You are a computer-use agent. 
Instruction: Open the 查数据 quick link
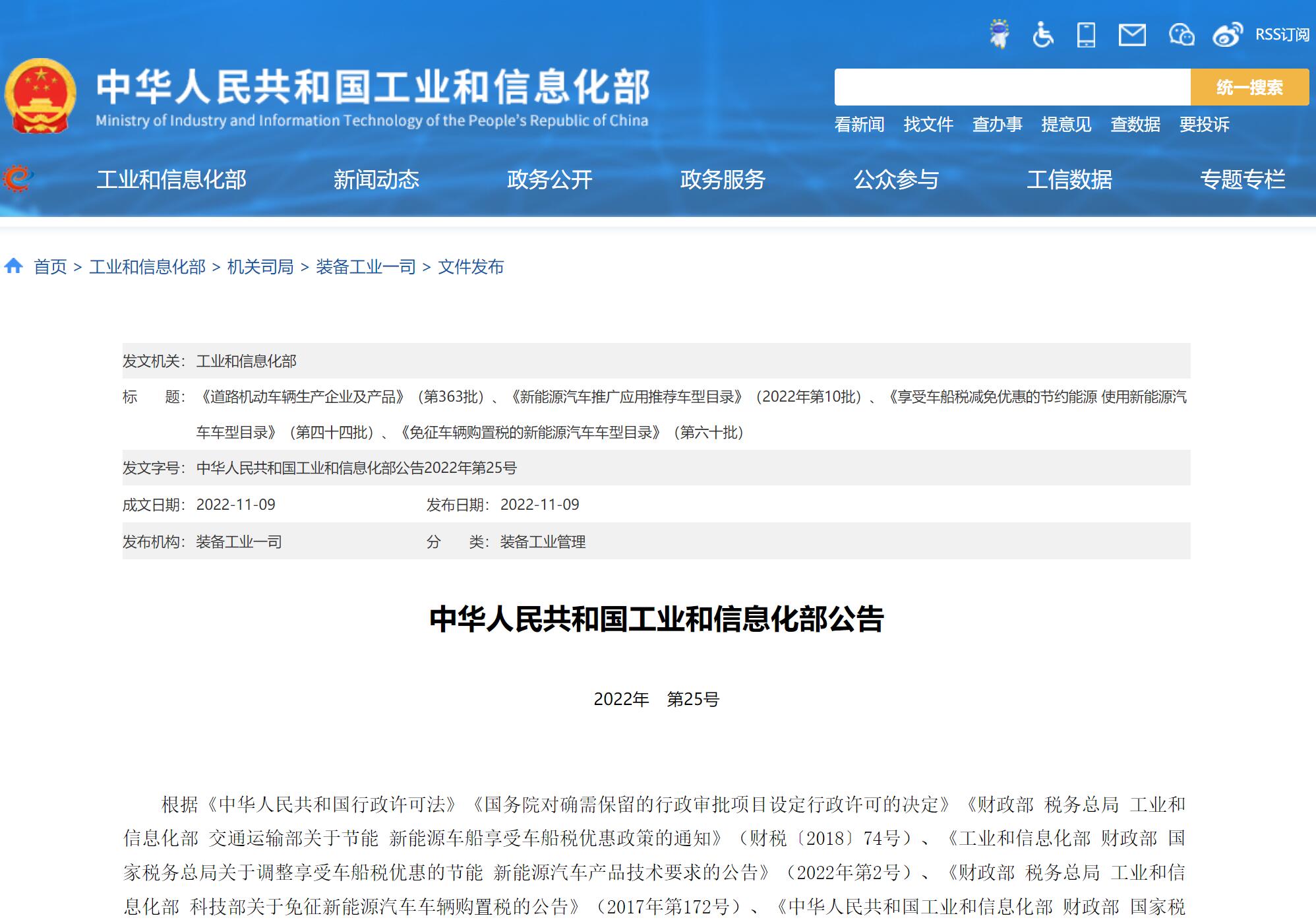tap(1135, 124)
